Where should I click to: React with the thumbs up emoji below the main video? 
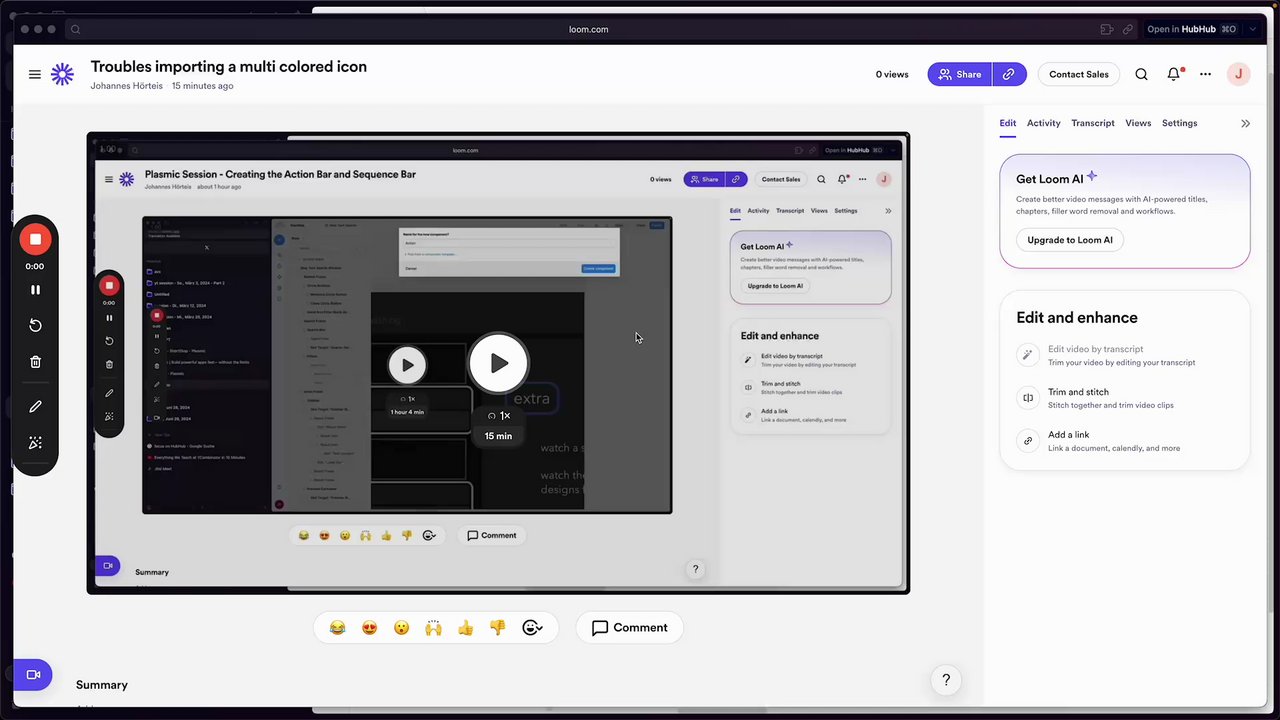(x=465, y=628)
